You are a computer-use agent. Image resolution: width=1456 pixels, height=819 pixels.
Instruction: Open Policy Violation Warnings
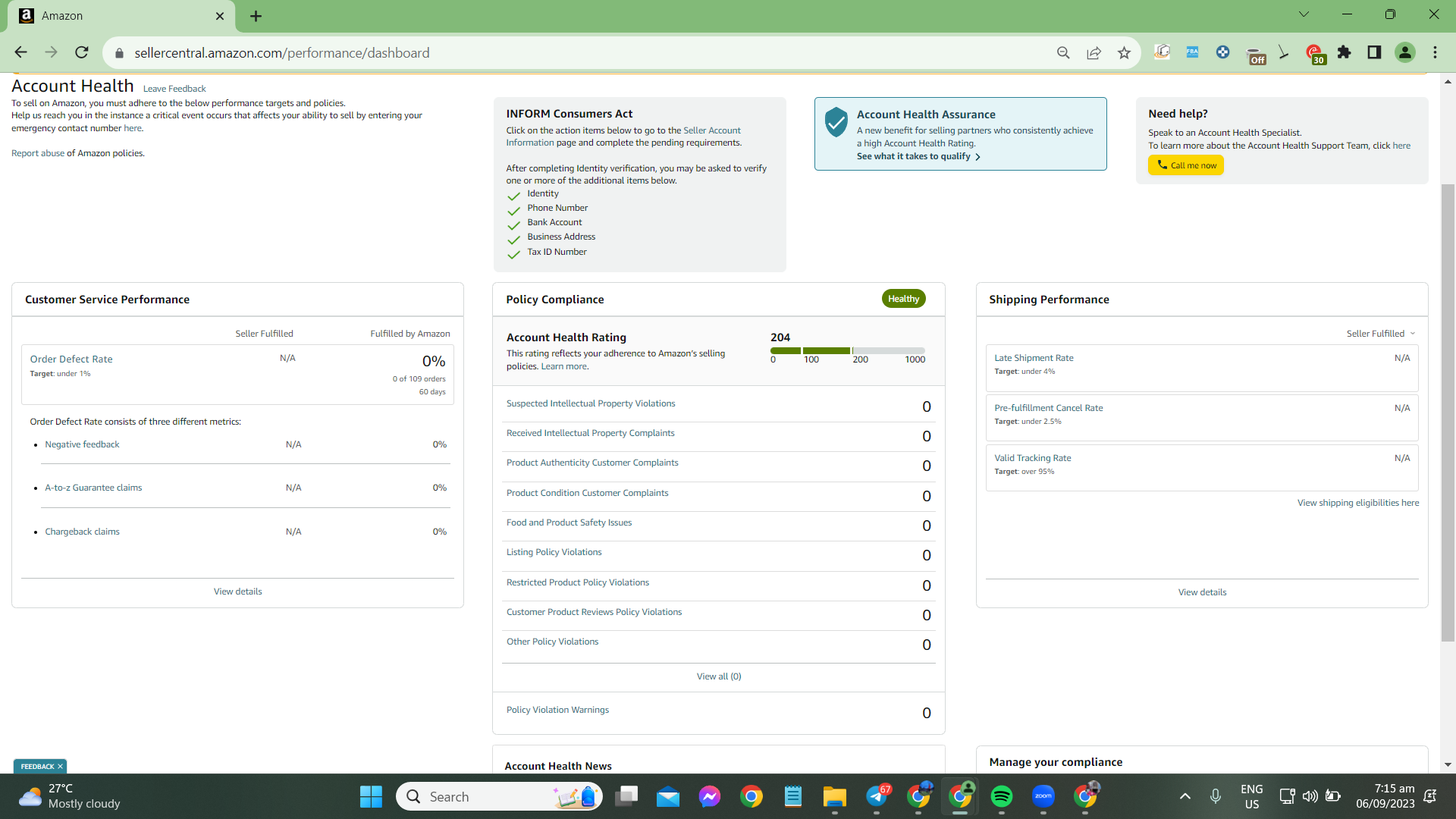tap(558, 710)
